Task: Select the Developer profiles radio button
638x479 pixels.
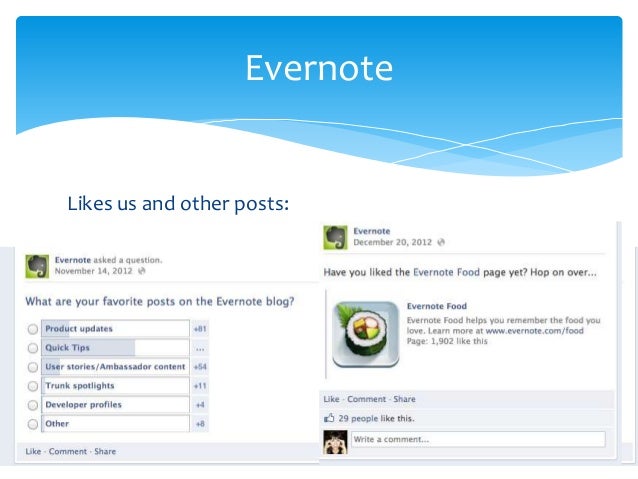Action: point(33,405)
